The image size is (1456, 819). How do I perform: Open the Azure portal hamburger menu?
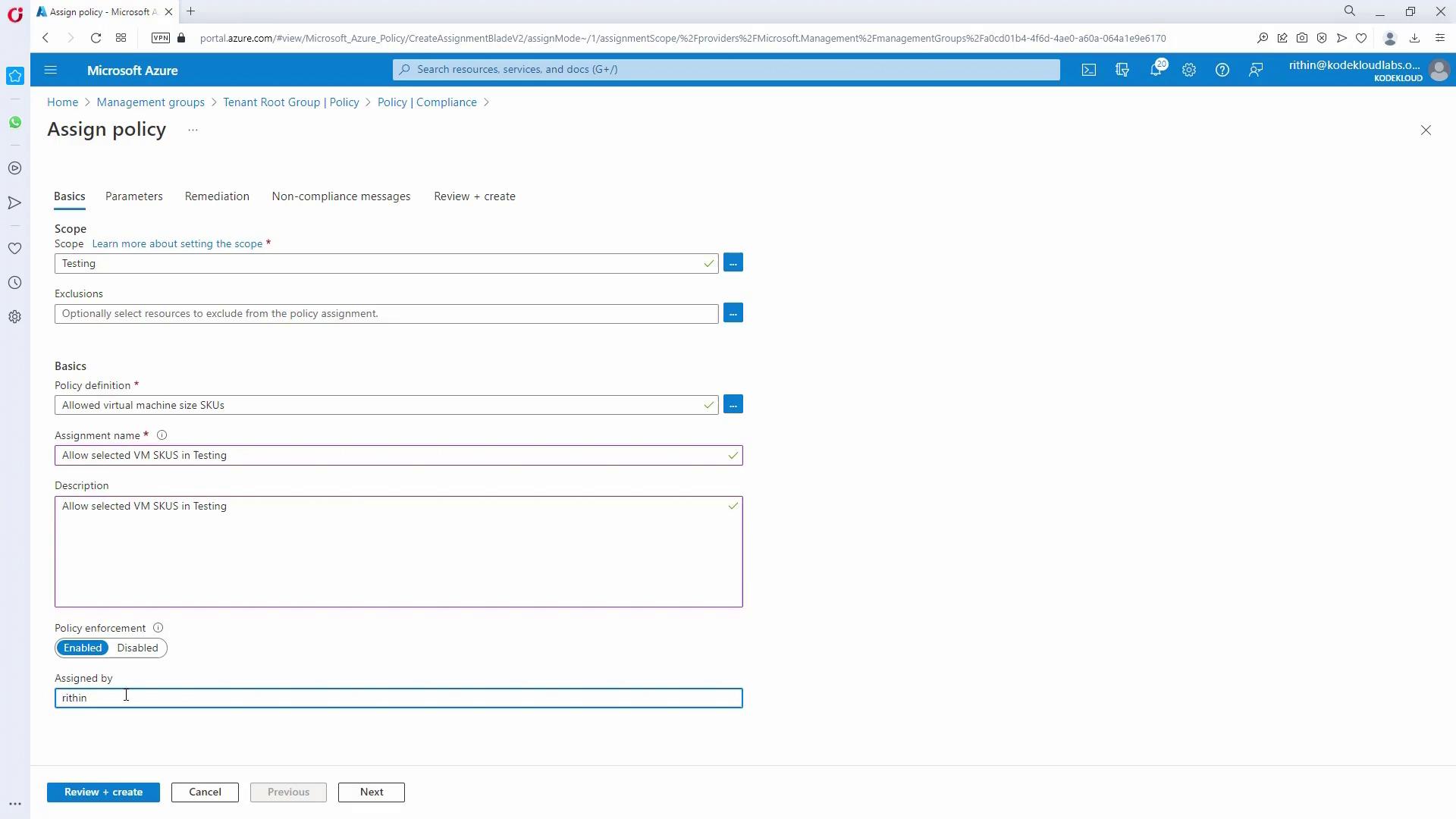[51, 70]
